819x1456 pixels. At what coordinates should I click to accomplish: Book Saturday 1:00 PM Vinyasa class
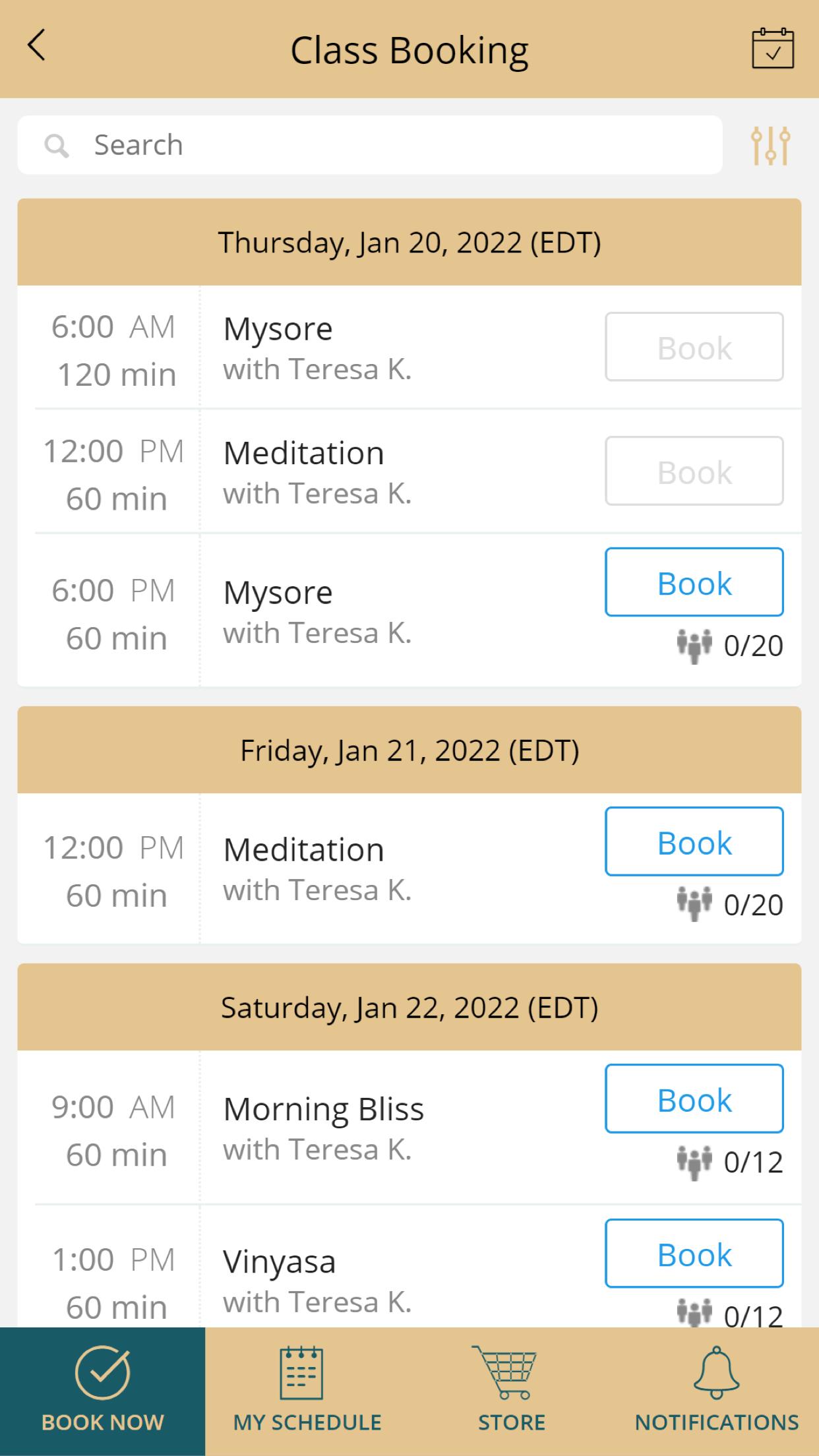tap(694, 1253)
